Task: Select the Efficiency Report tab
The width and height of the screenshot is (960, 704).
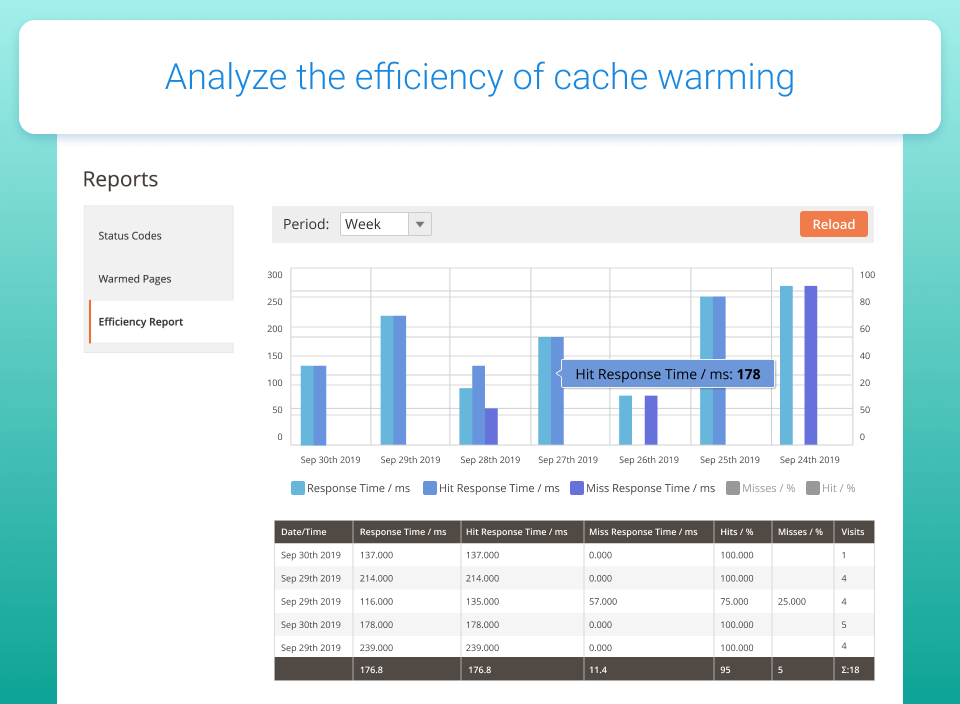Action: click(140, 322)
